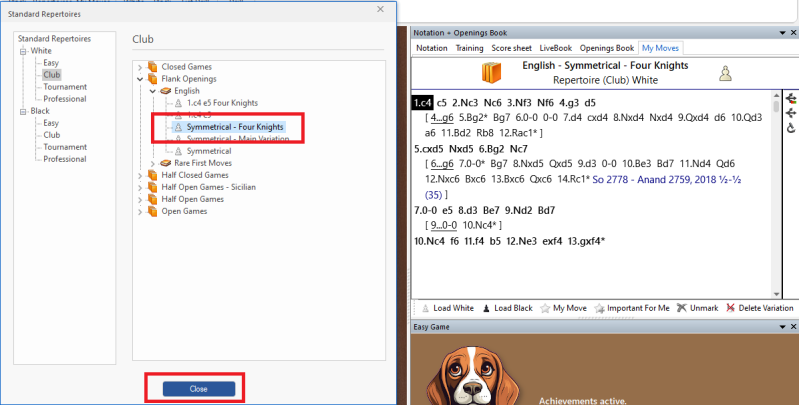
Task: Select the My Moves tab
Action: click(660, 48)
